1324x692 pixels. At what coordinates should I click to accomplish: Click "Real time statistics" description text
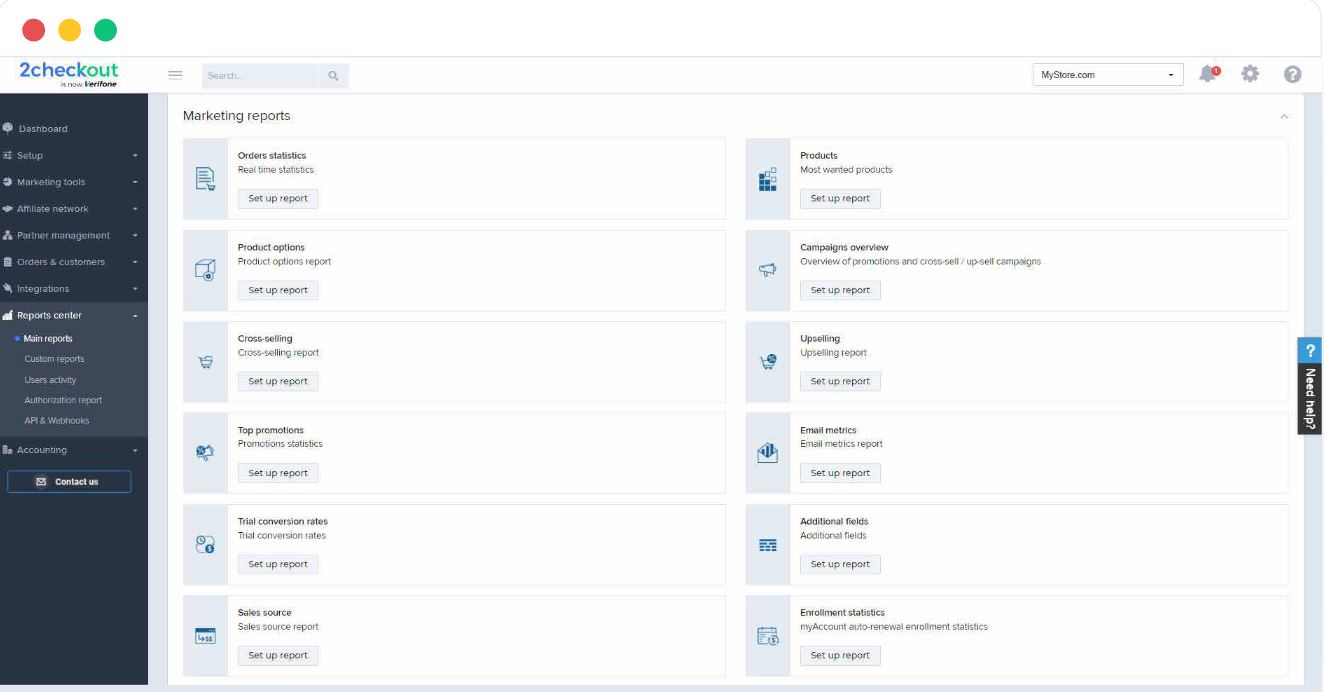pos(276,170)
